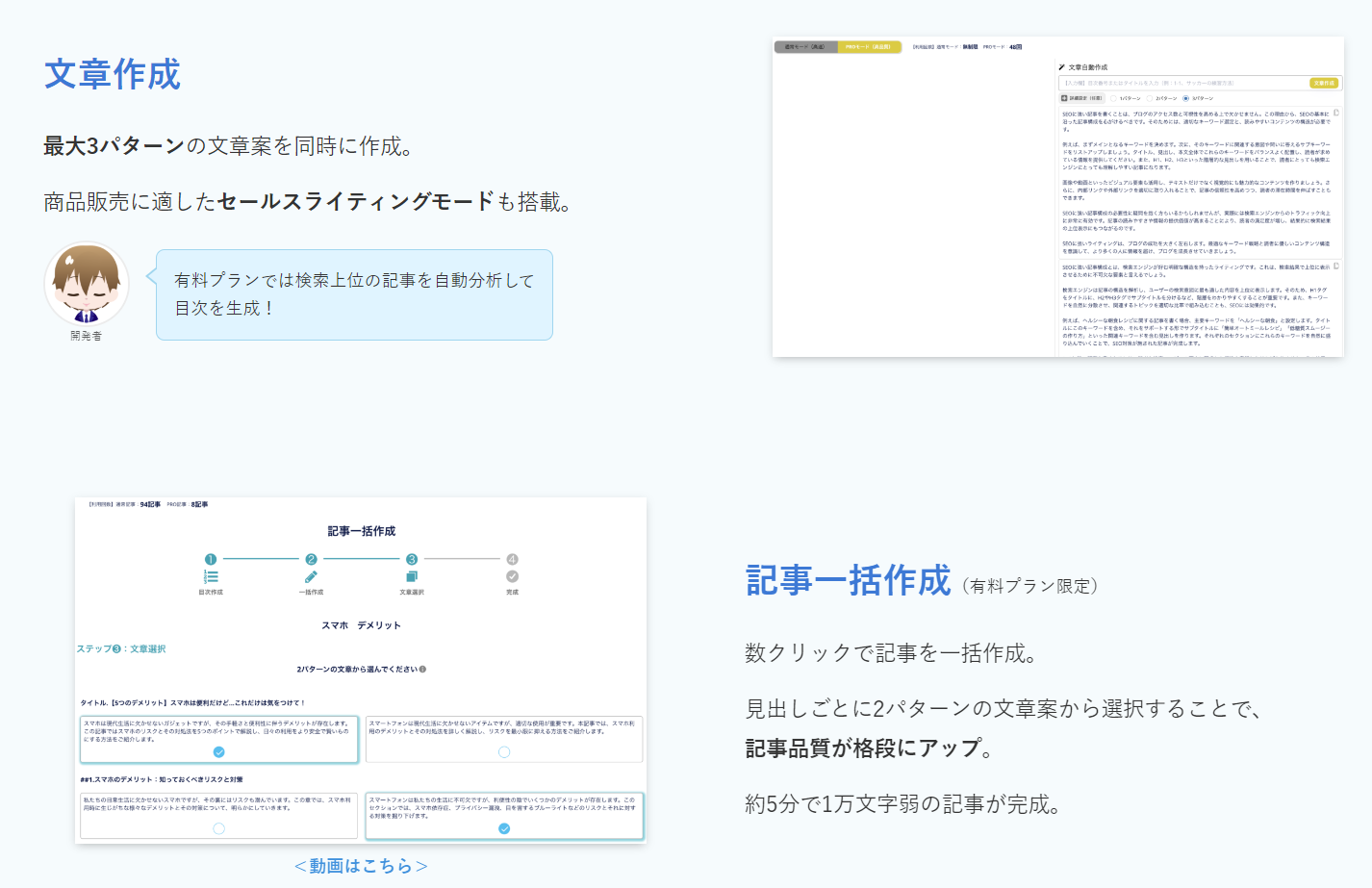
Task: Click the （有料プラン限定） note text
Action: [1029, 586]
